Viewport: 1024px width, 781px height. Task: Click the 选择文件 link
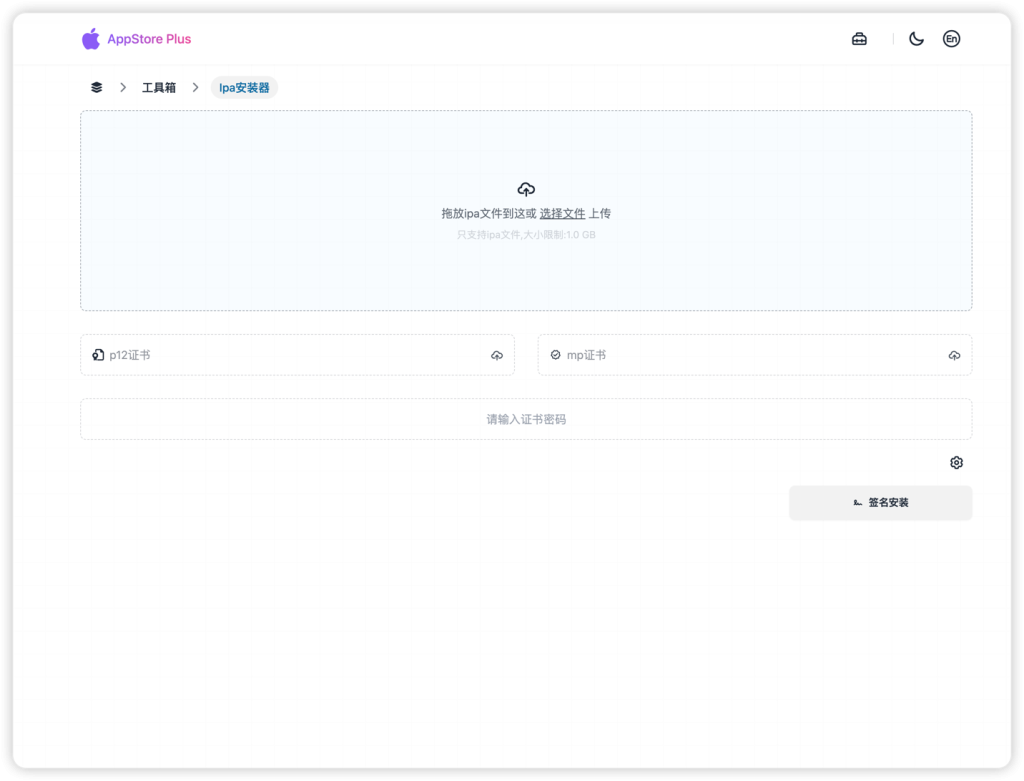562,214
